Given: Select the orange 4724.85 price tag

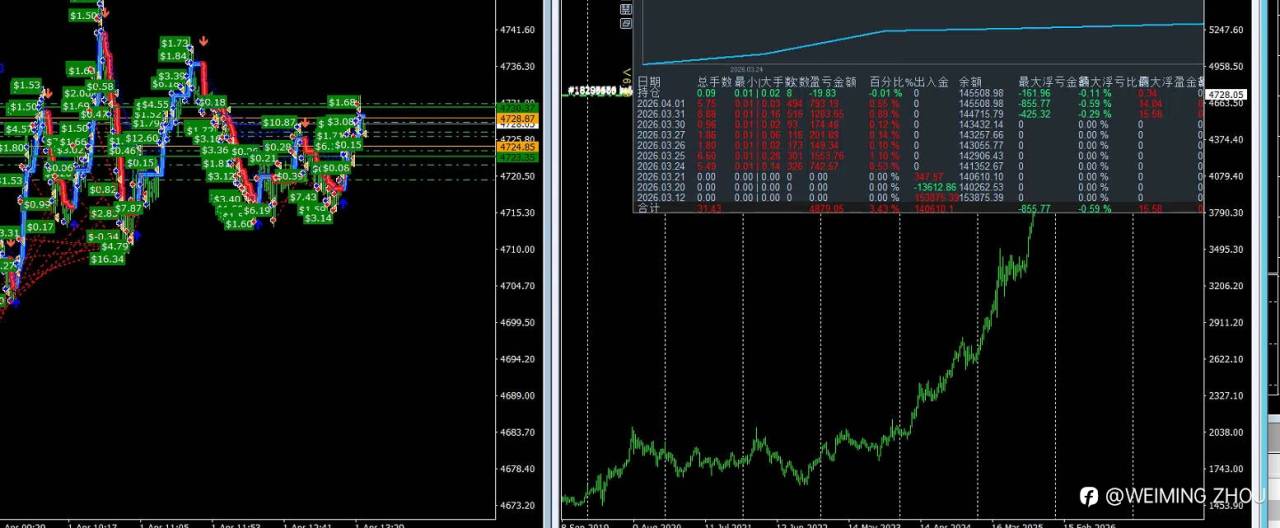Looking at the screenshot, I should pyautogui.click(x=519, y=147).
